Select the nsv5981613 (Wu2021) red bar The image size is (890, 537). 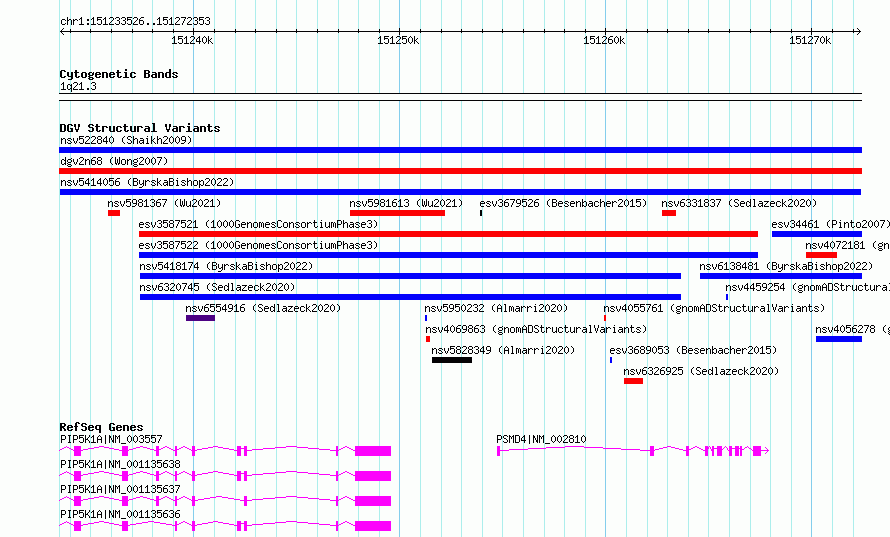[397, 213]
